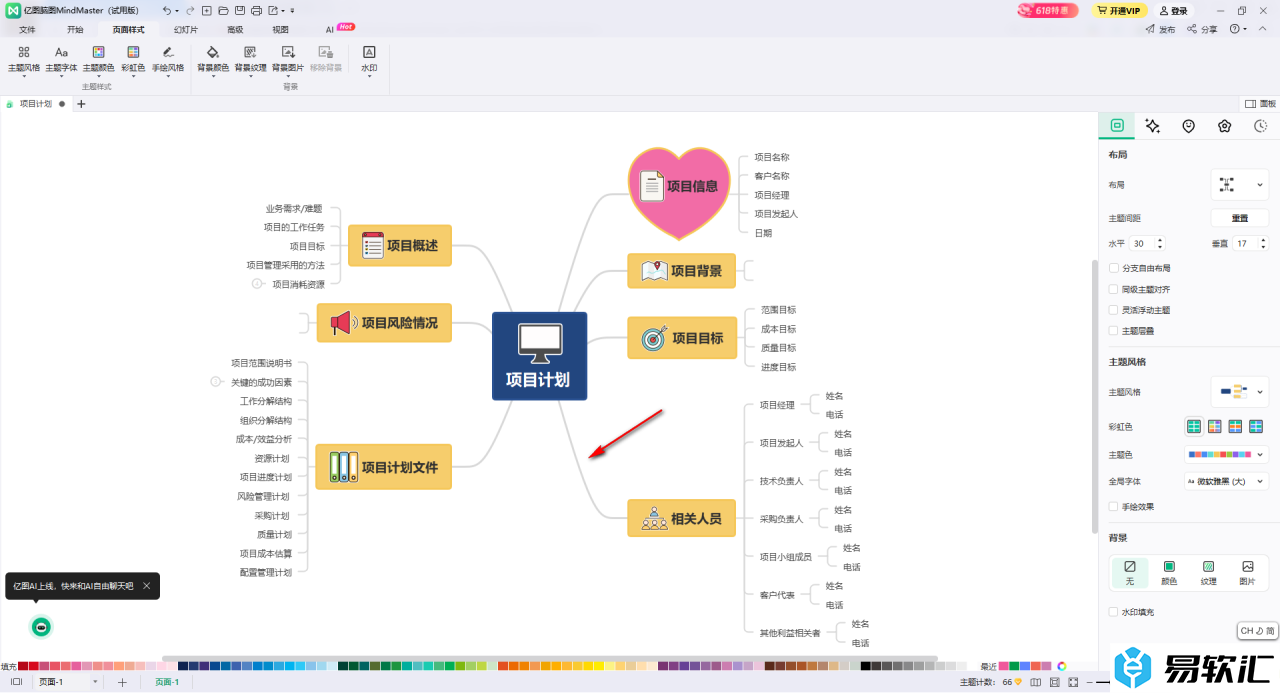Select the fourth rainbow color scheme
1280x693 pixels.
[1256, 427]
